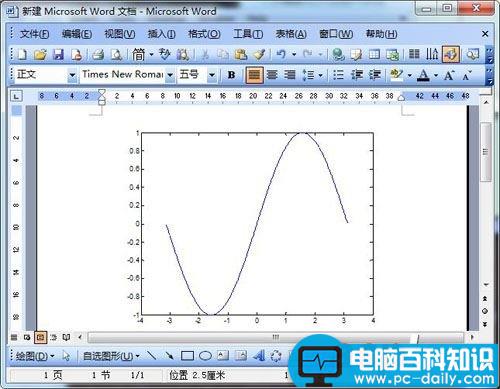This screenshot has height=389, width=500.
Task: Expand the font size 五号 dropdown
Action: 212,75
